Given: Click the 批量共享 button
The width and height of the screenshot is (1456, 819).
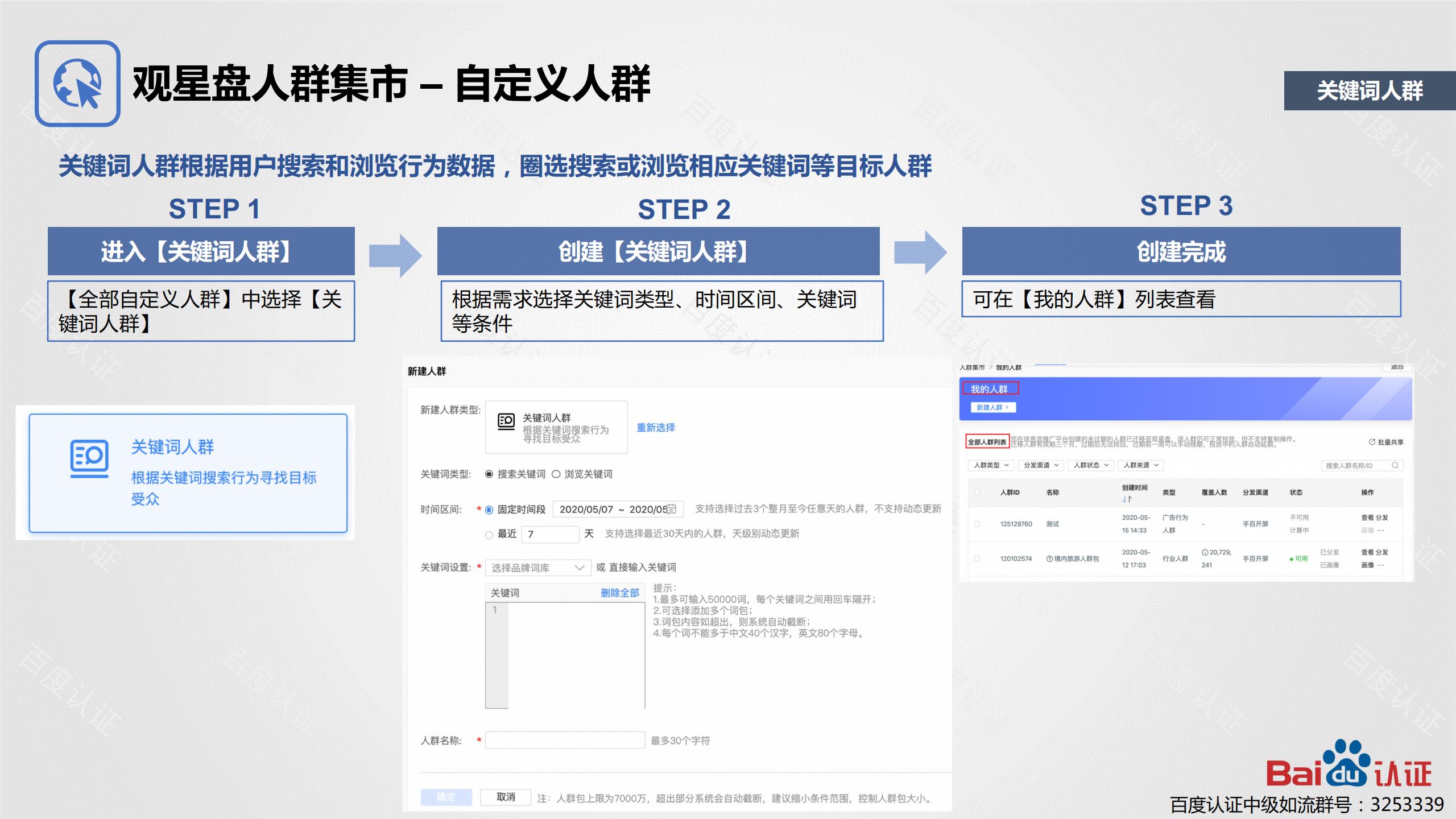Looking at the screenshot, I should point(1386,442).
